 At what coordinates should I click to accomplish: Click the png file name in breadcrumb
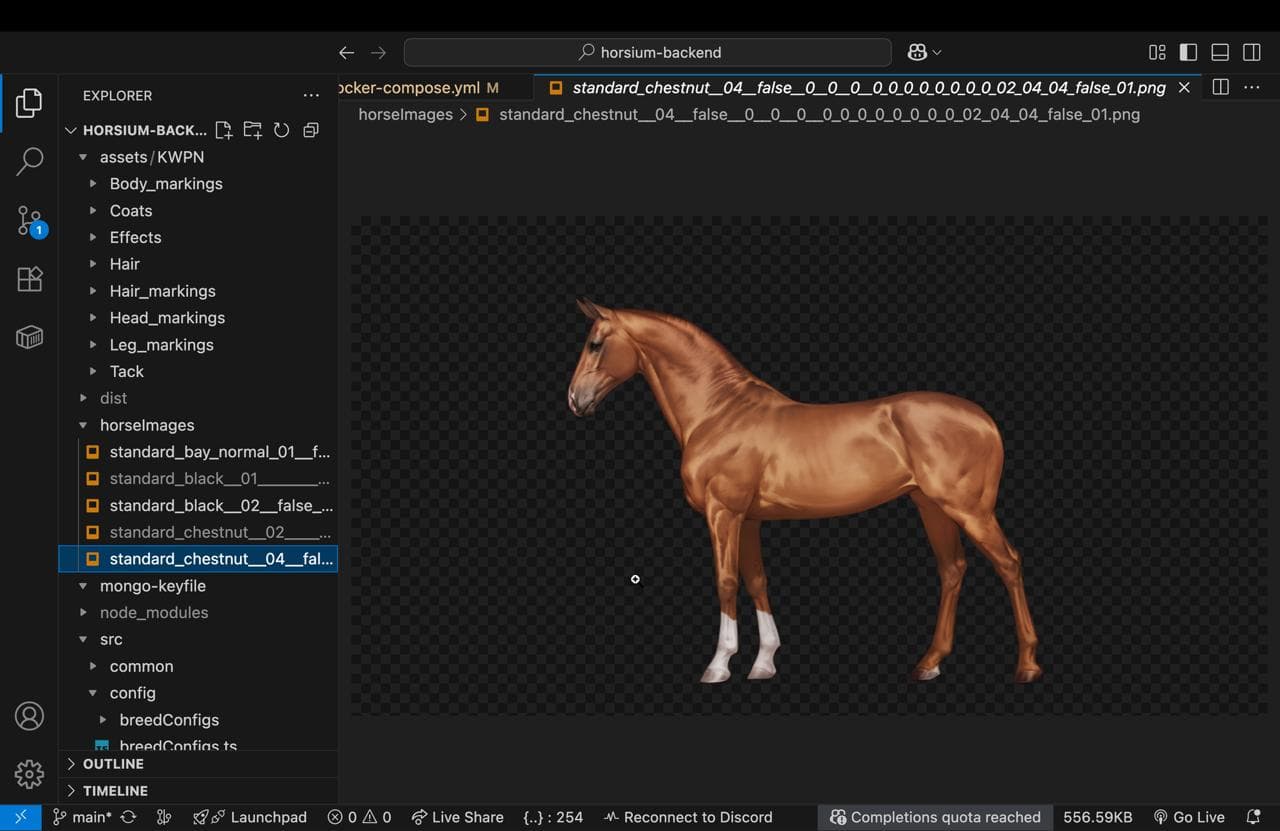click(819, 114)
